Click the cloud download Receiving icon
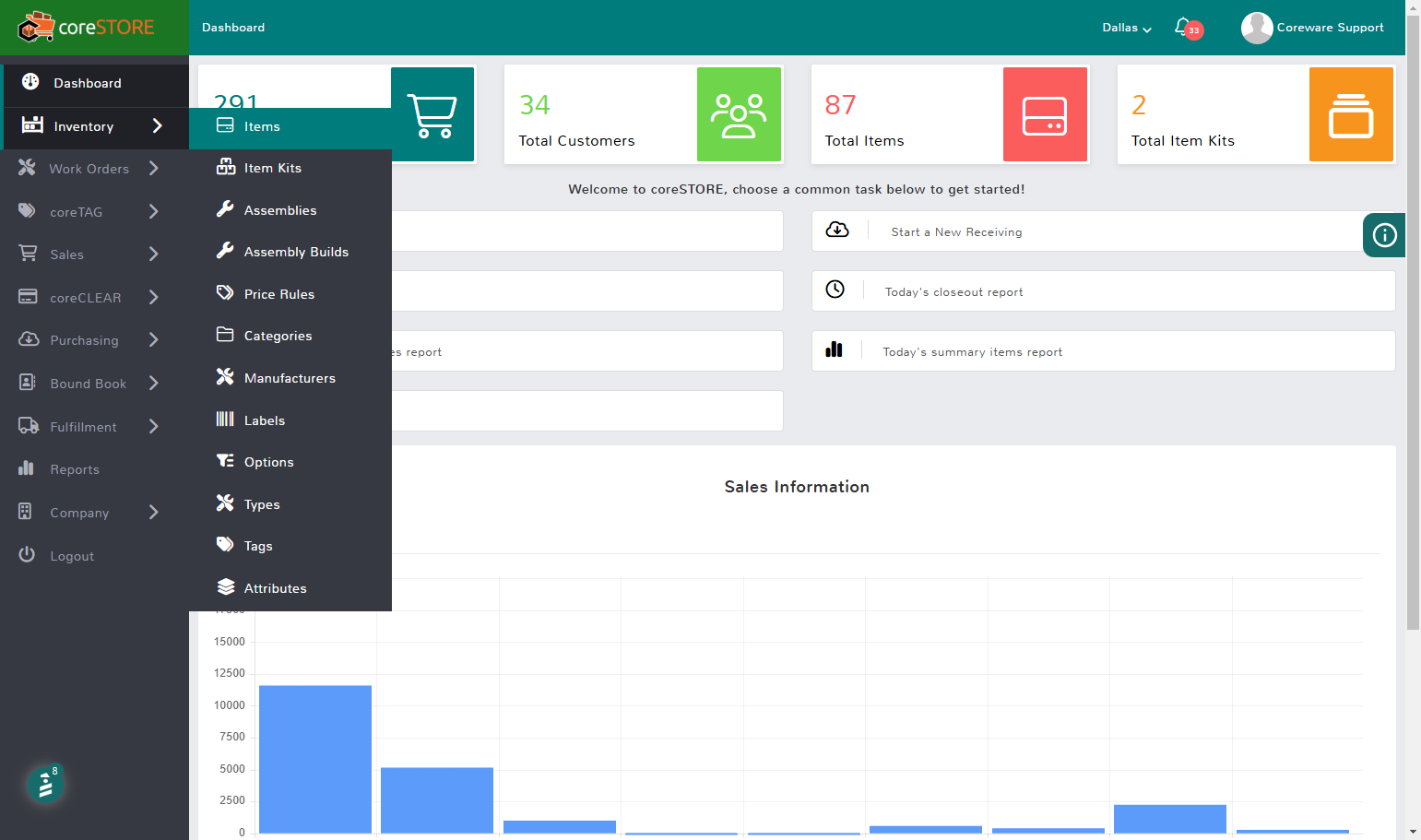Image resolution: width=1421 pixels, height=840 pixels. tap(837, 230)
